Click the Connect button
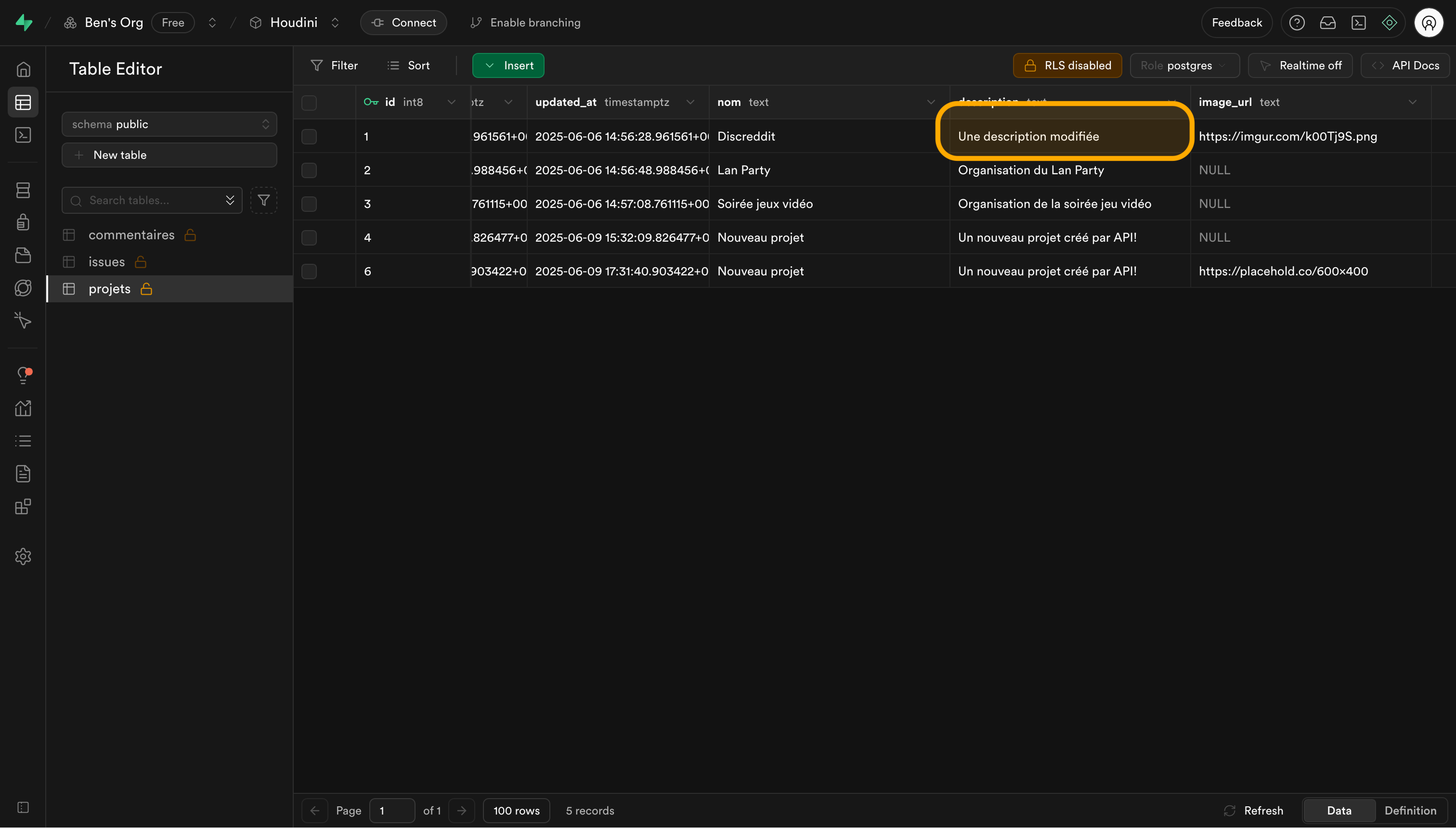 tap(404, 23)
